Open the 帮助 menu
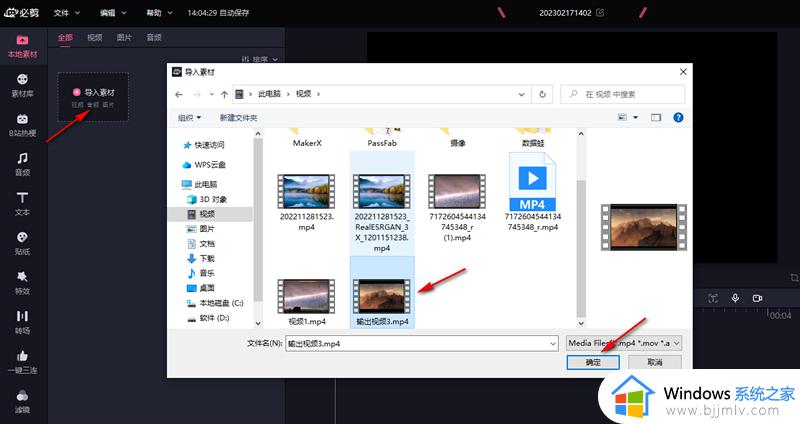The width and height of the screenshot is (800, 424). [x=159, y=13]
